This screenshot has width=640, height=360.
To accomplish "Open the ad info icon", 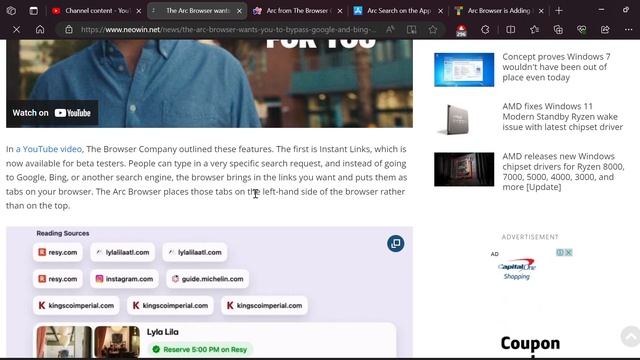I will point(560,253).
